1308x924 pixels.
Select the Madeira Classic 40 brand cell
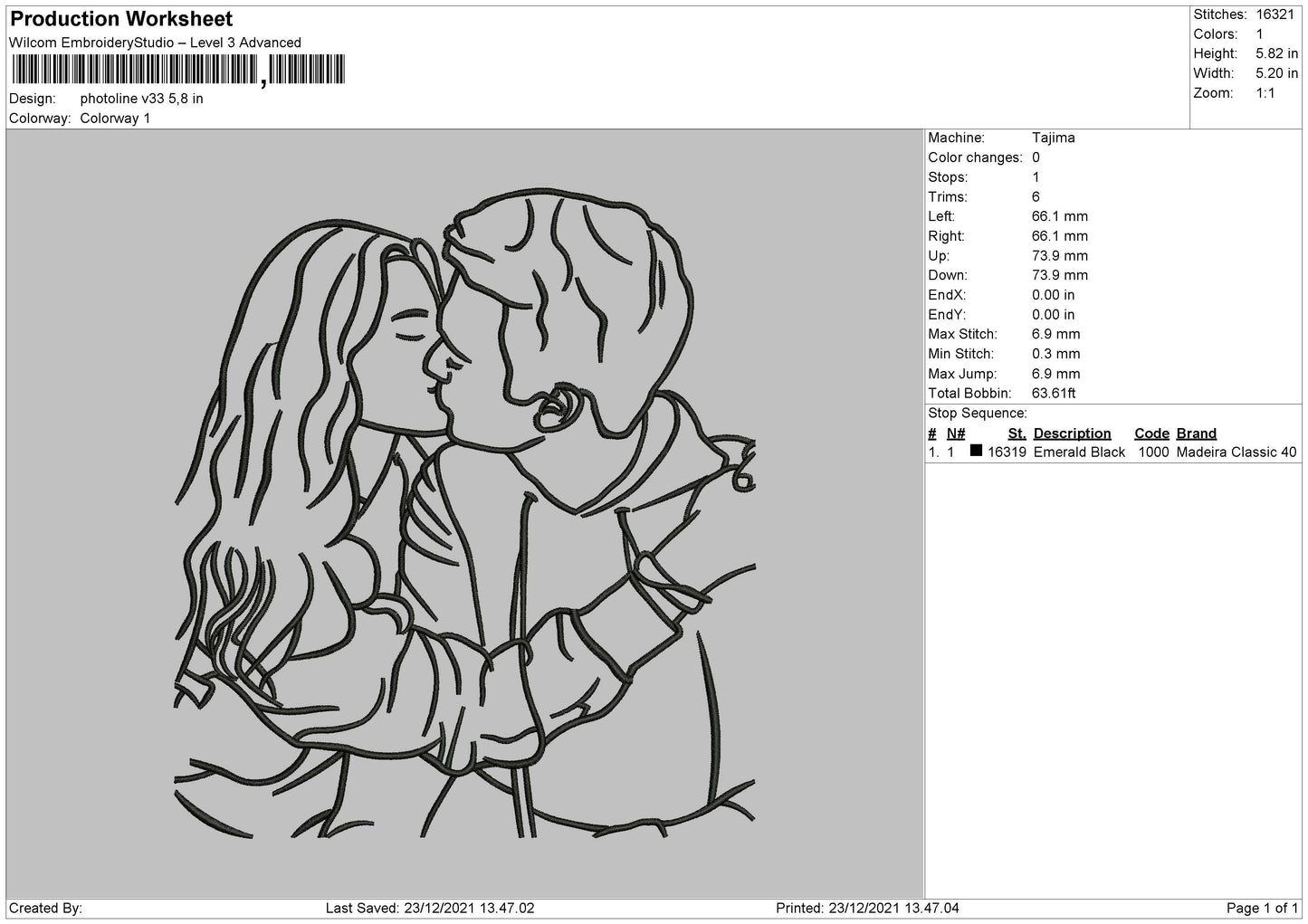pos(1236,452)
